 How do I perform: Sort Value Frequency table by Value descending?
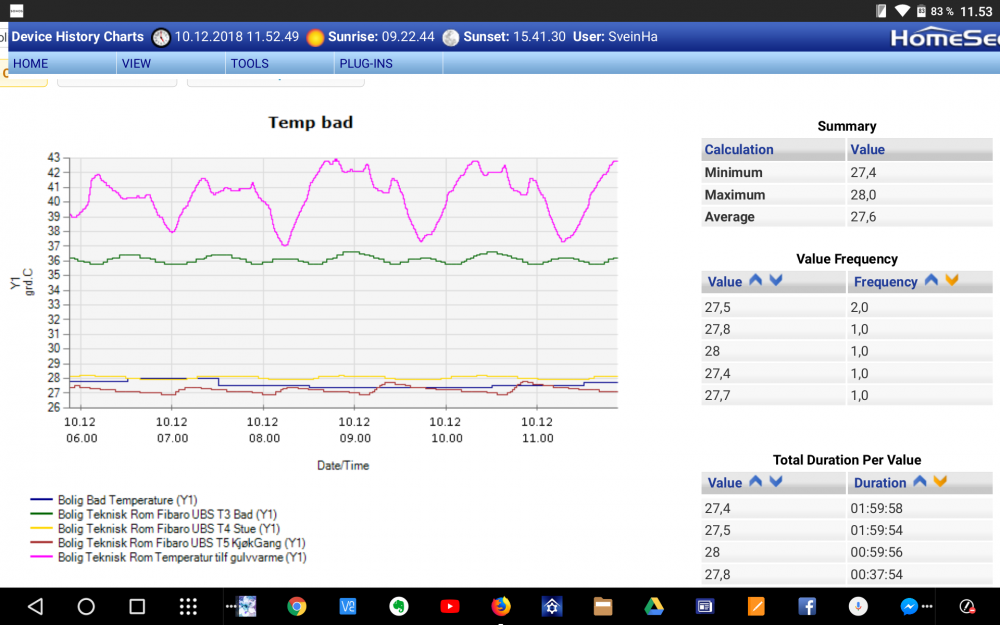pyautogui.click(x=775, y=281)
